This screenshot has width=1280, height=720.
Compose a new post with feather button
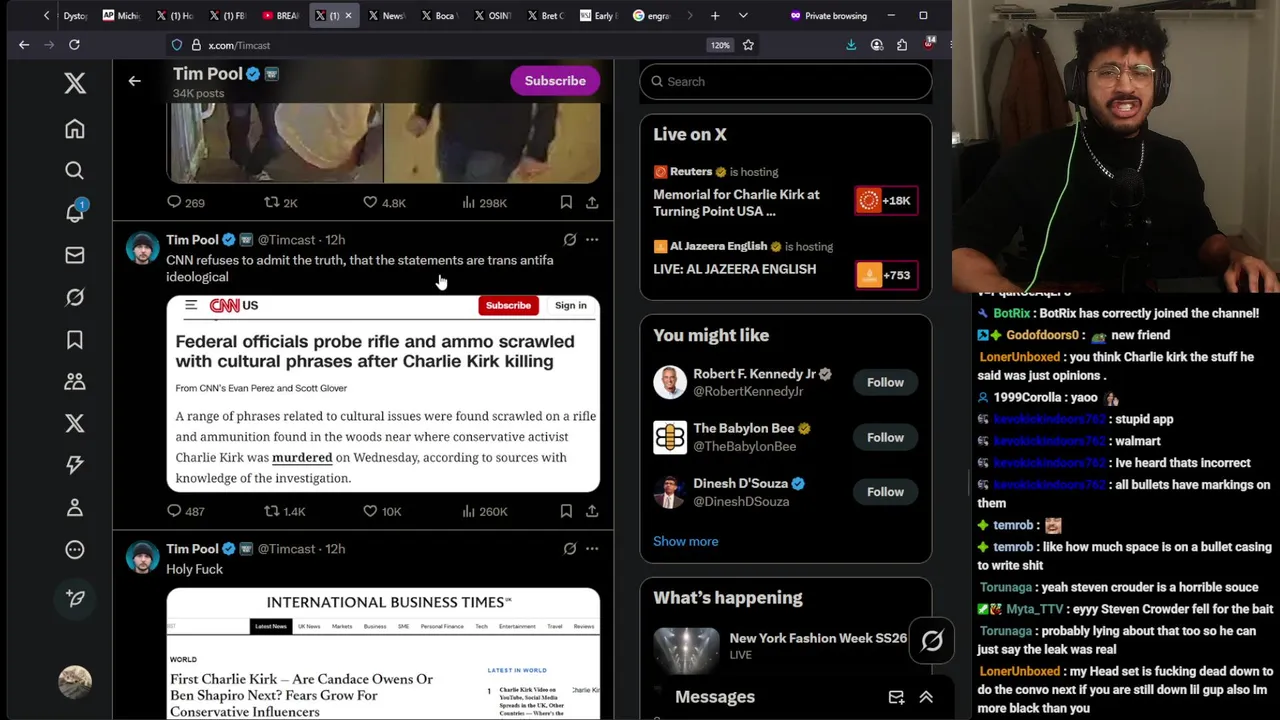click(75, 598)
